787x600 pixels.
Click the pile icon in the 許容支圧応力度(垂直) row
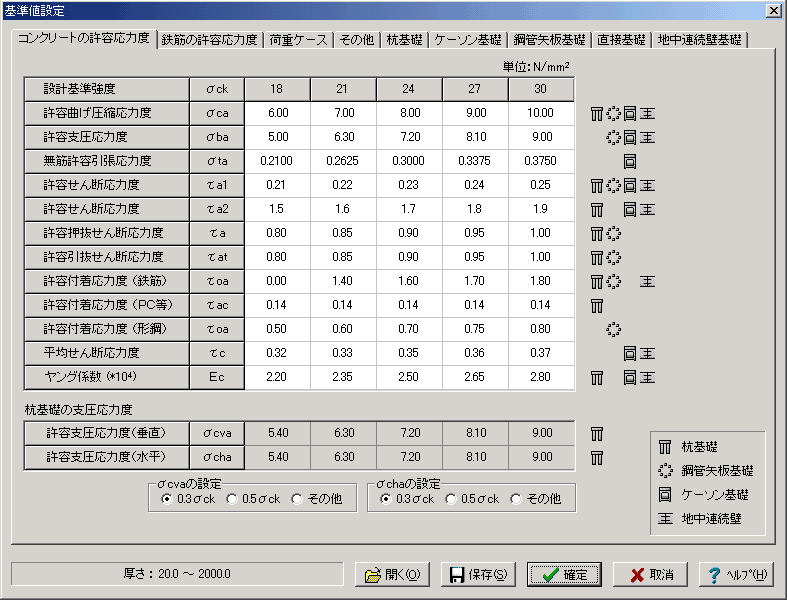tap(597, 433)
